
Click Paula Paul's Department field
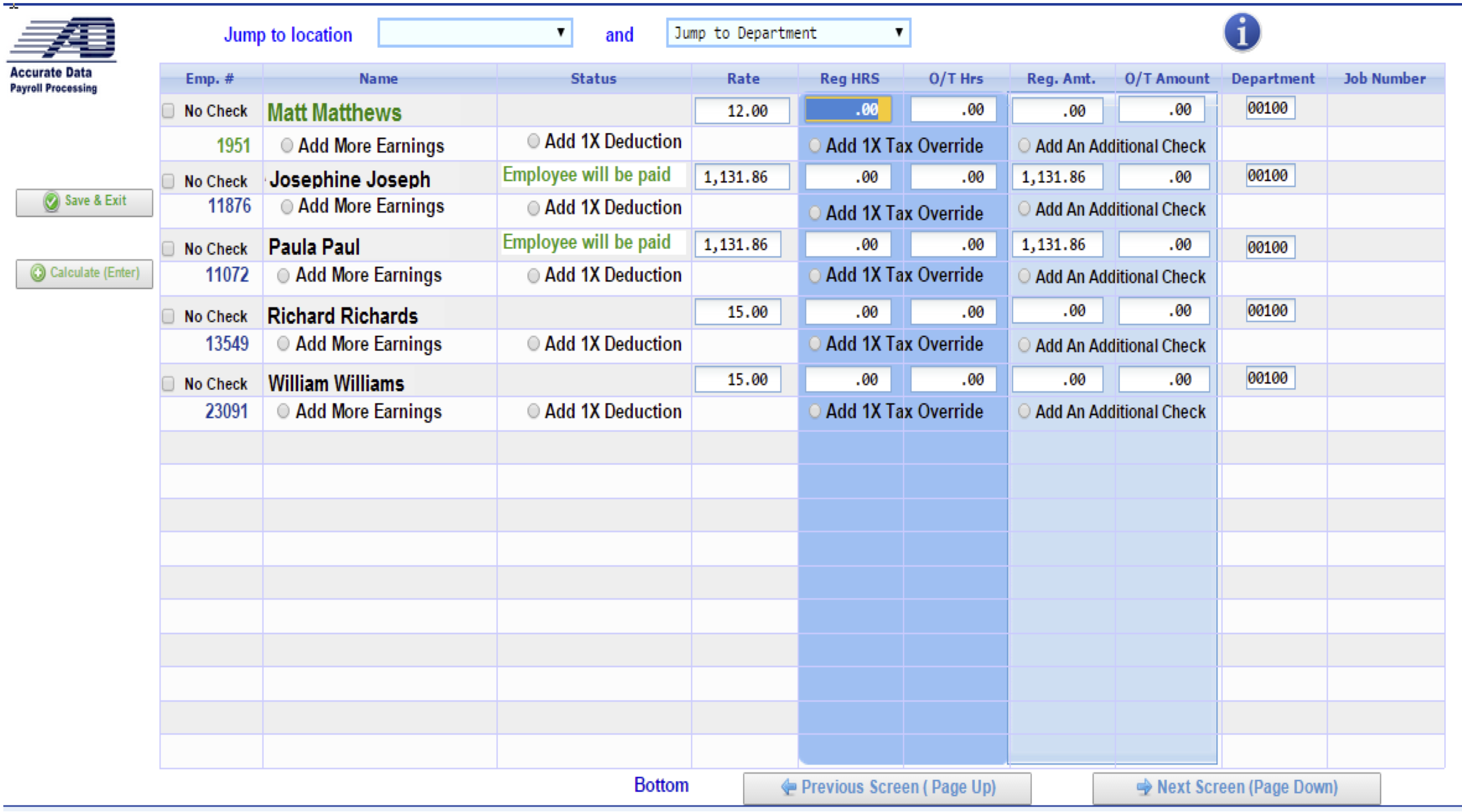[x=1270, y=247]
